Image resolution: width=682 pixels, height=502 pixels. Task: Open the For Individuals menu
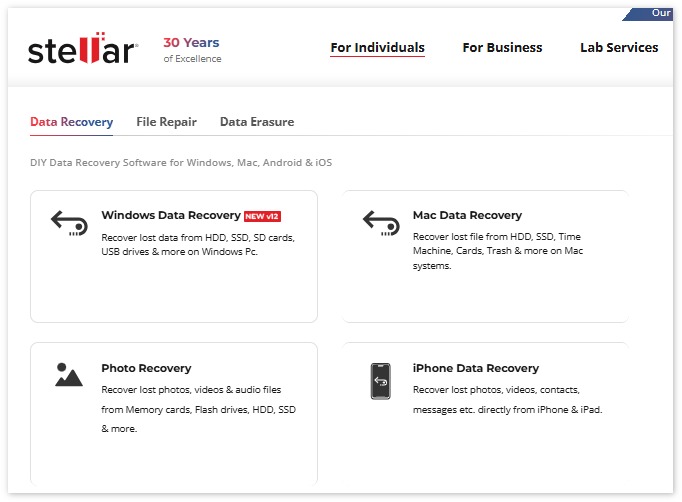377,47
